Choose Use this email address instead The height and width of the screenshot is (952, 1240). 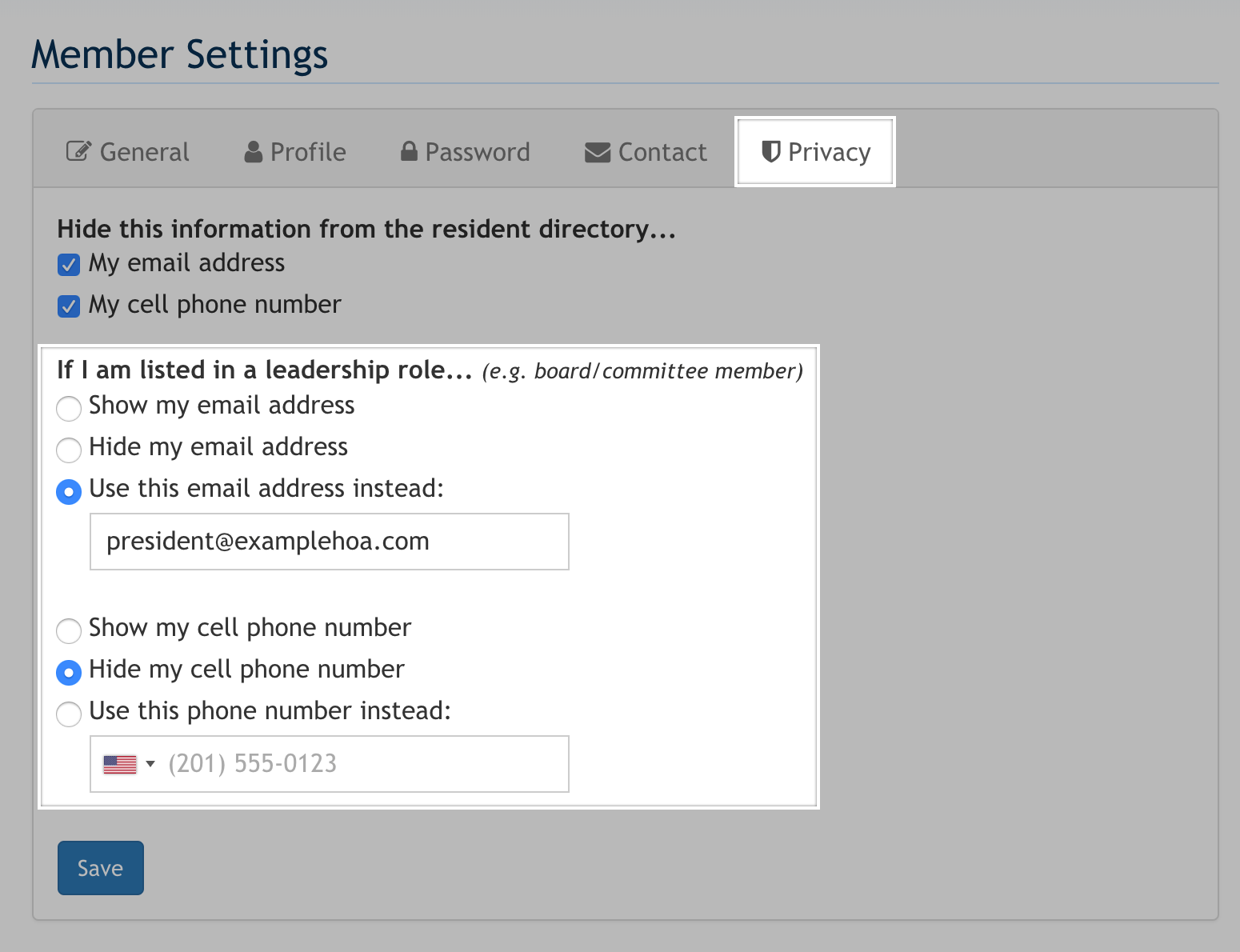69,491
